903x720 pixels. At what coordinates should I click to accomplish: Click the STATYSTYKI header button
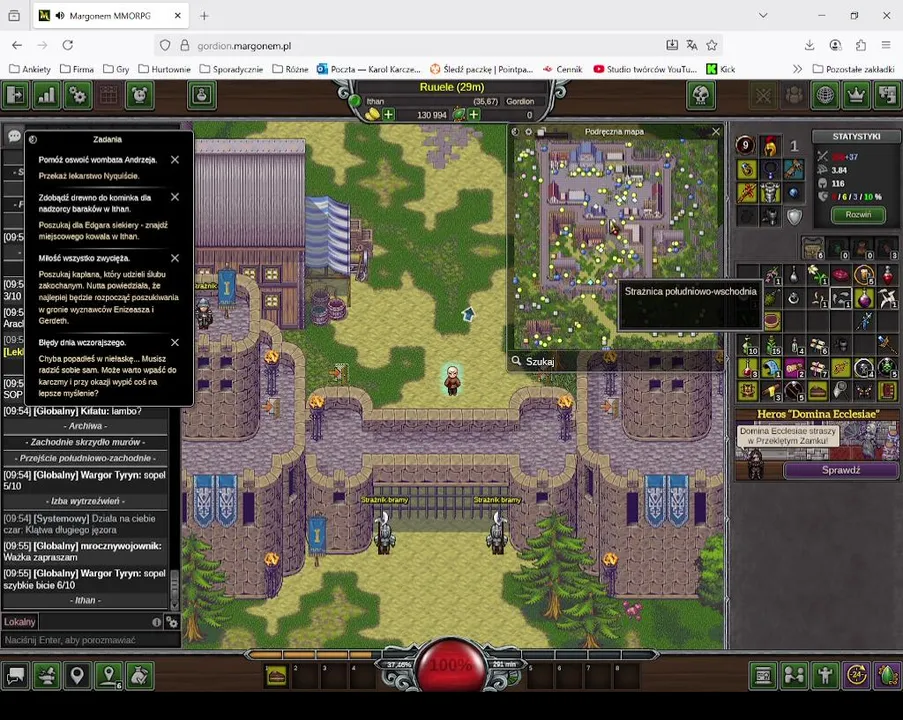coord(856,137)
